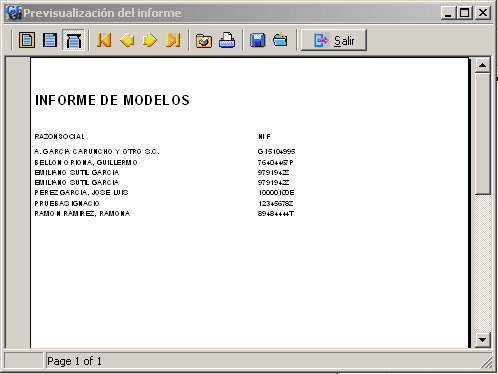
Task: Click the scroll down arrow
Action: tap(482, 340)
